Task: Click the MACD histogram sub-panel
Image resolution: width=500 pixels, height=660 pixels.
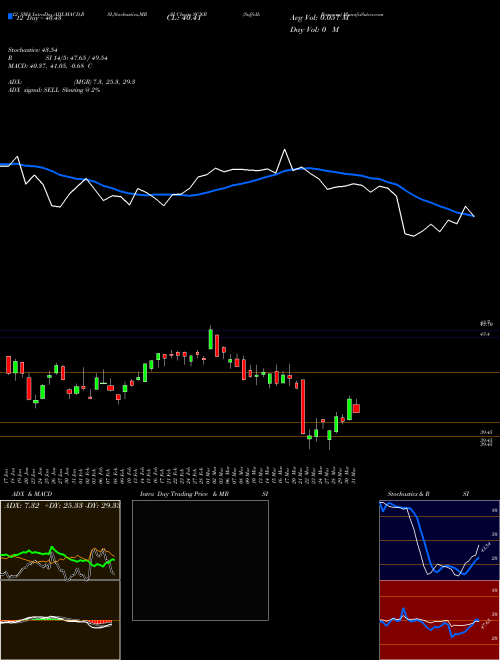Action: (x=60, y=620)
